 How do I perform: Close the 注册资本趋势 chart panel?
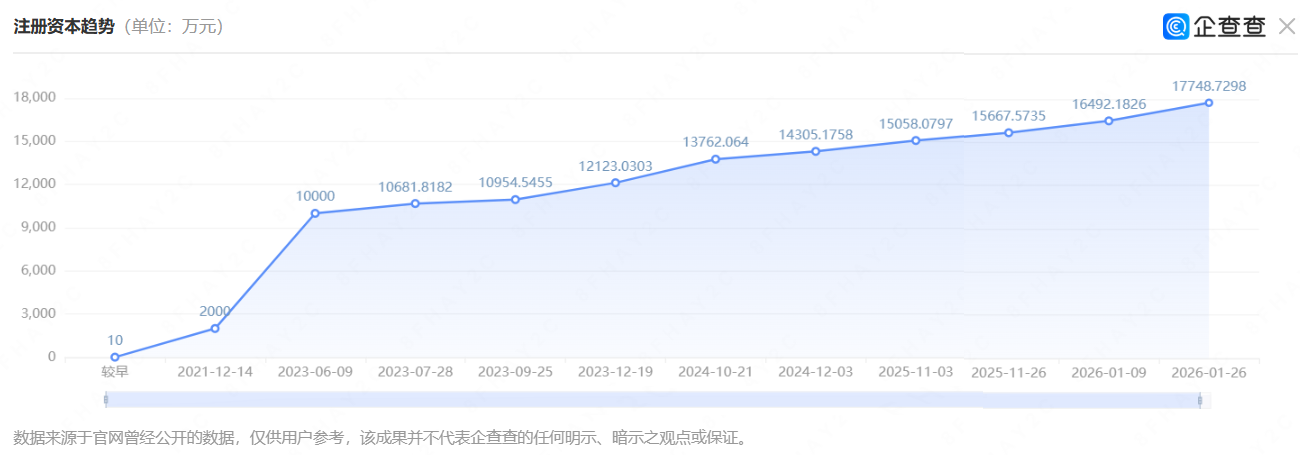point(1286,27)
